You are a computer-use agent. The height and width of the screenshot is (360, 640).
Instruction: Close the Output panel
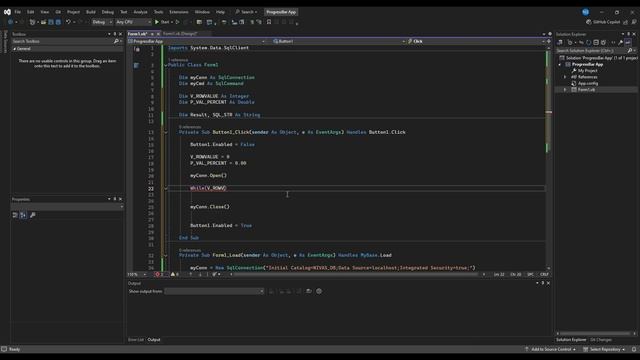(548, 283)
